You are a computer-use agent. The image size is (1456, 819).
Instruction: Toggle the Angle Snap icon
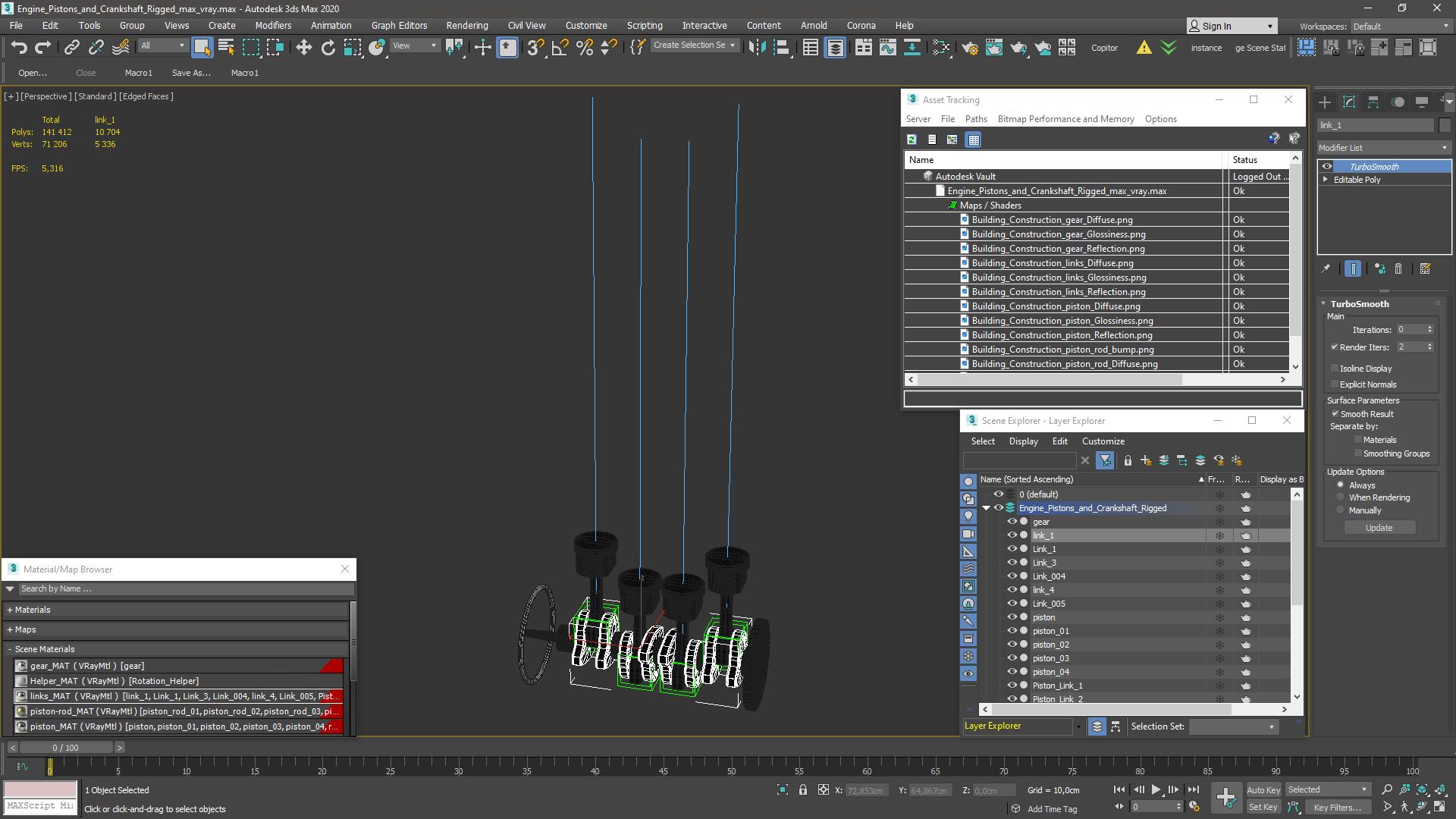560,47
